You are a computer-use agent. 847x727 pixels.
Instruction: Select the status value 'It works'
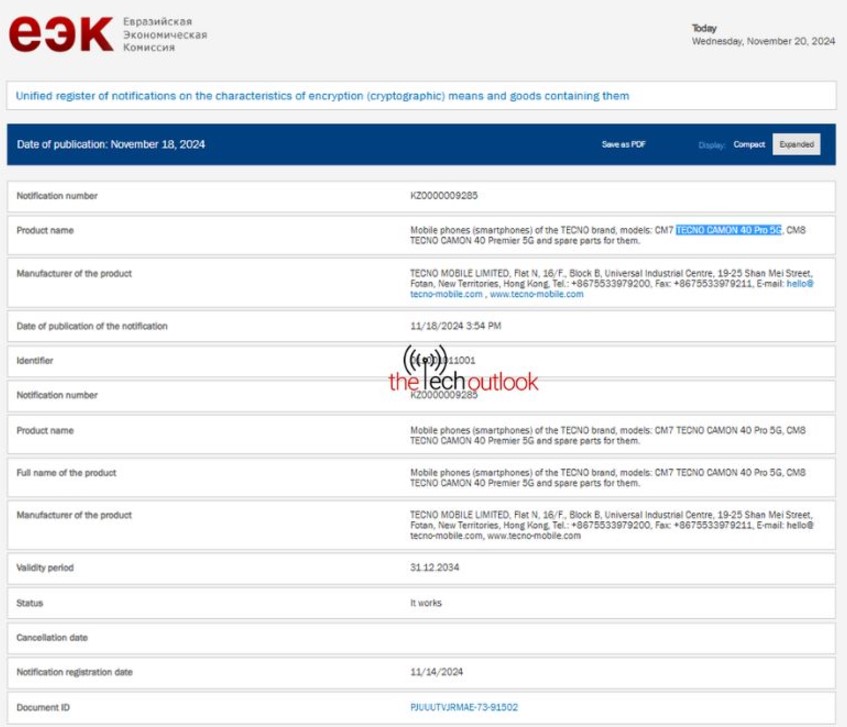coord(426,603)
